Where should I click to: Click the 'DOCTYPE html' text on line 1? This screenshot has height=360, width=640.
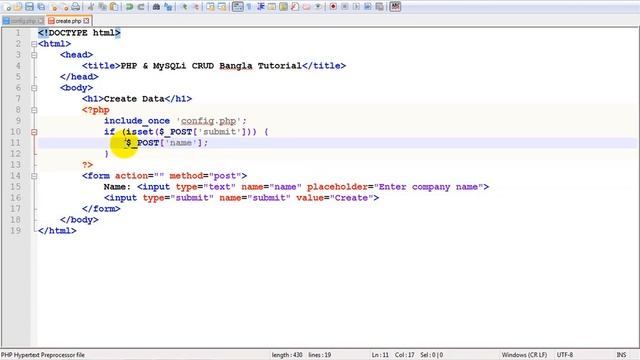tap(82, 33)
